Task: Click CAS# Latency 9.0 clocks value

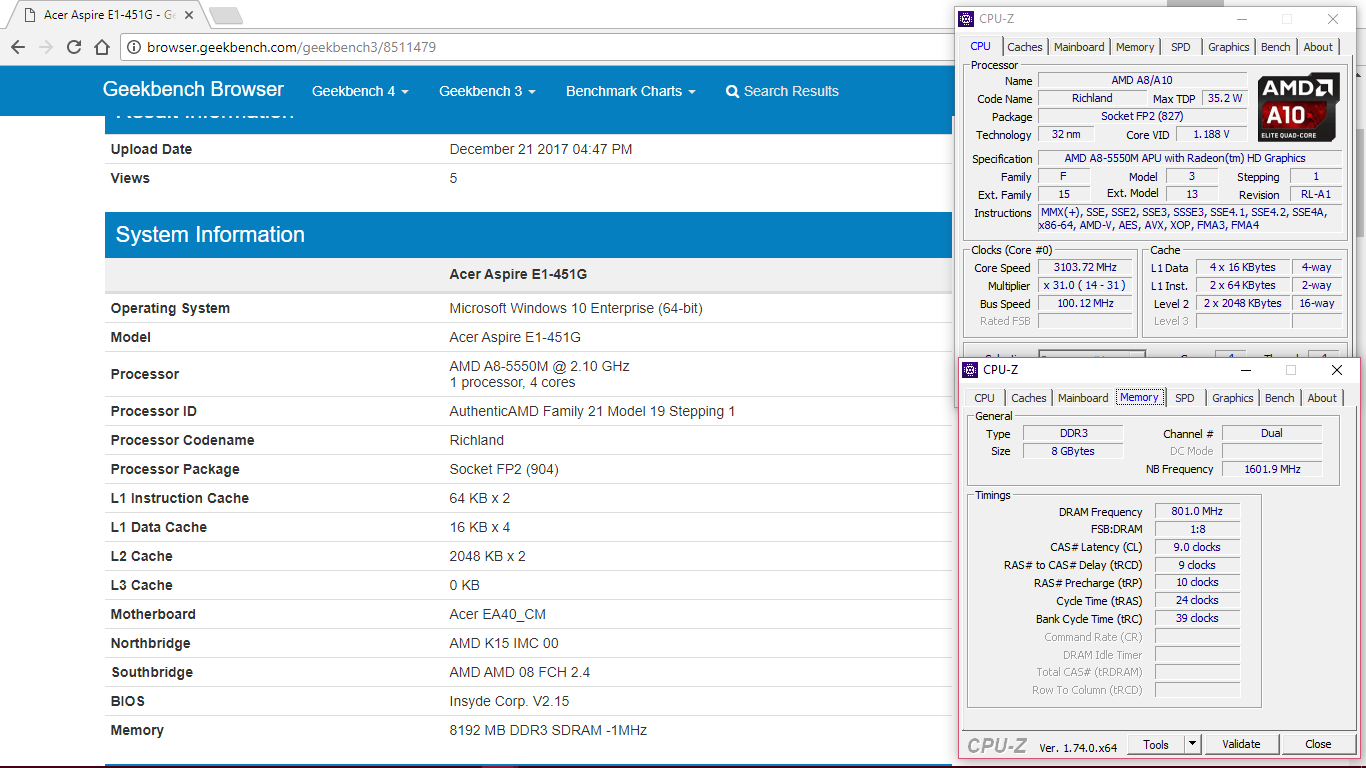Action: (1197, 547)
